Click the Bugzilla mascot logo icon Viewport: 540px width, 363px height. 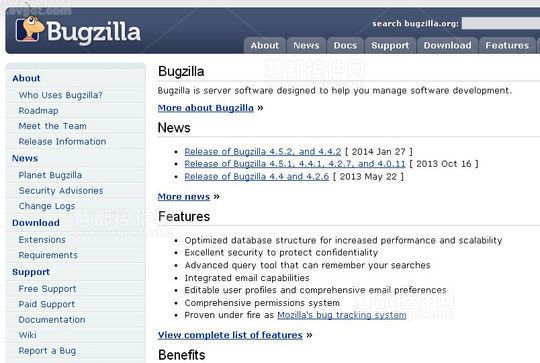pos(30,29)
